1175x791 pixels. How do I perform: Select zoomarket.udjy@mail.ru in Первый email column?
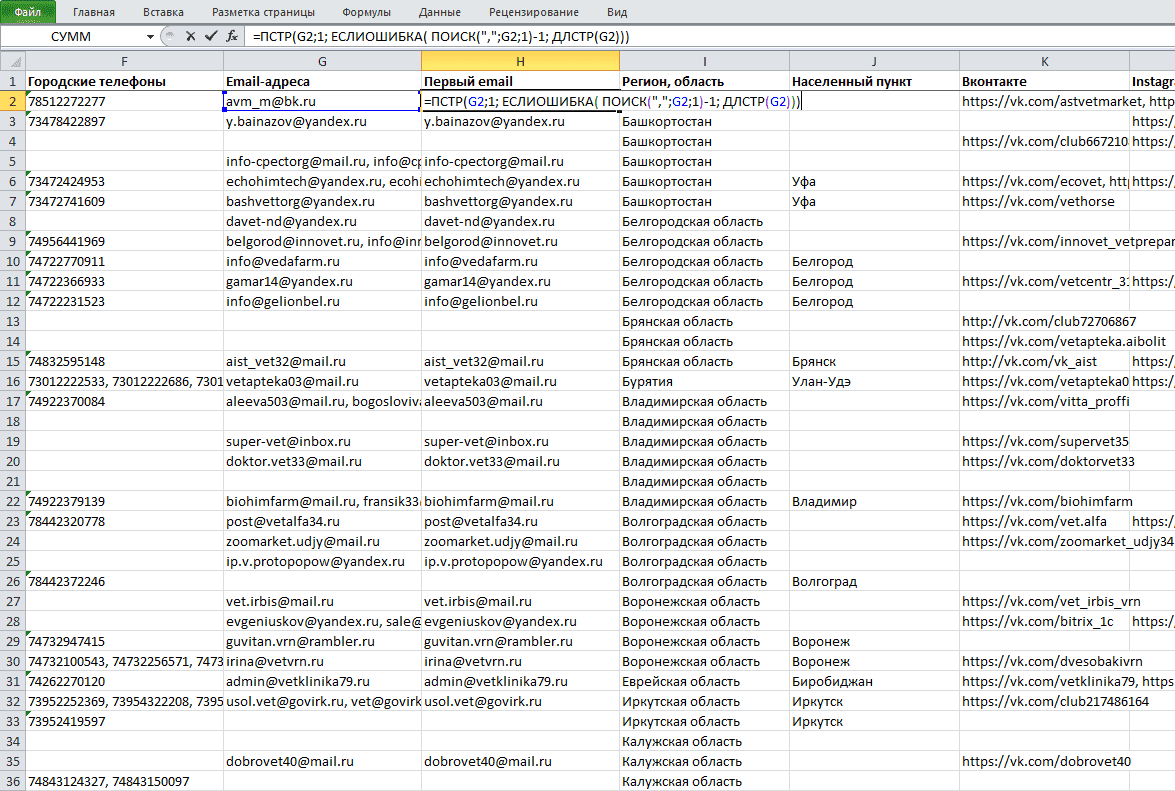520,542
